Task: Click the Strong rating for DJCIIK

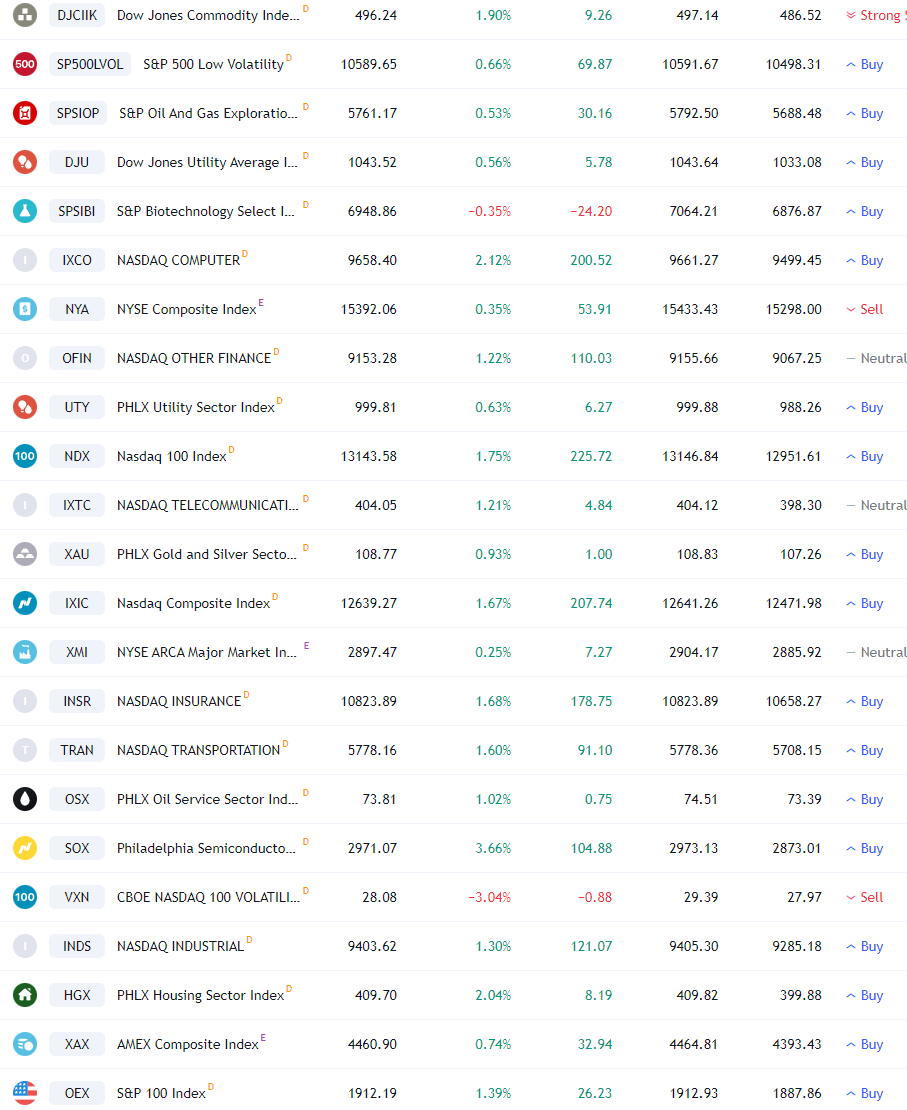Action: [x=877, y=15]
